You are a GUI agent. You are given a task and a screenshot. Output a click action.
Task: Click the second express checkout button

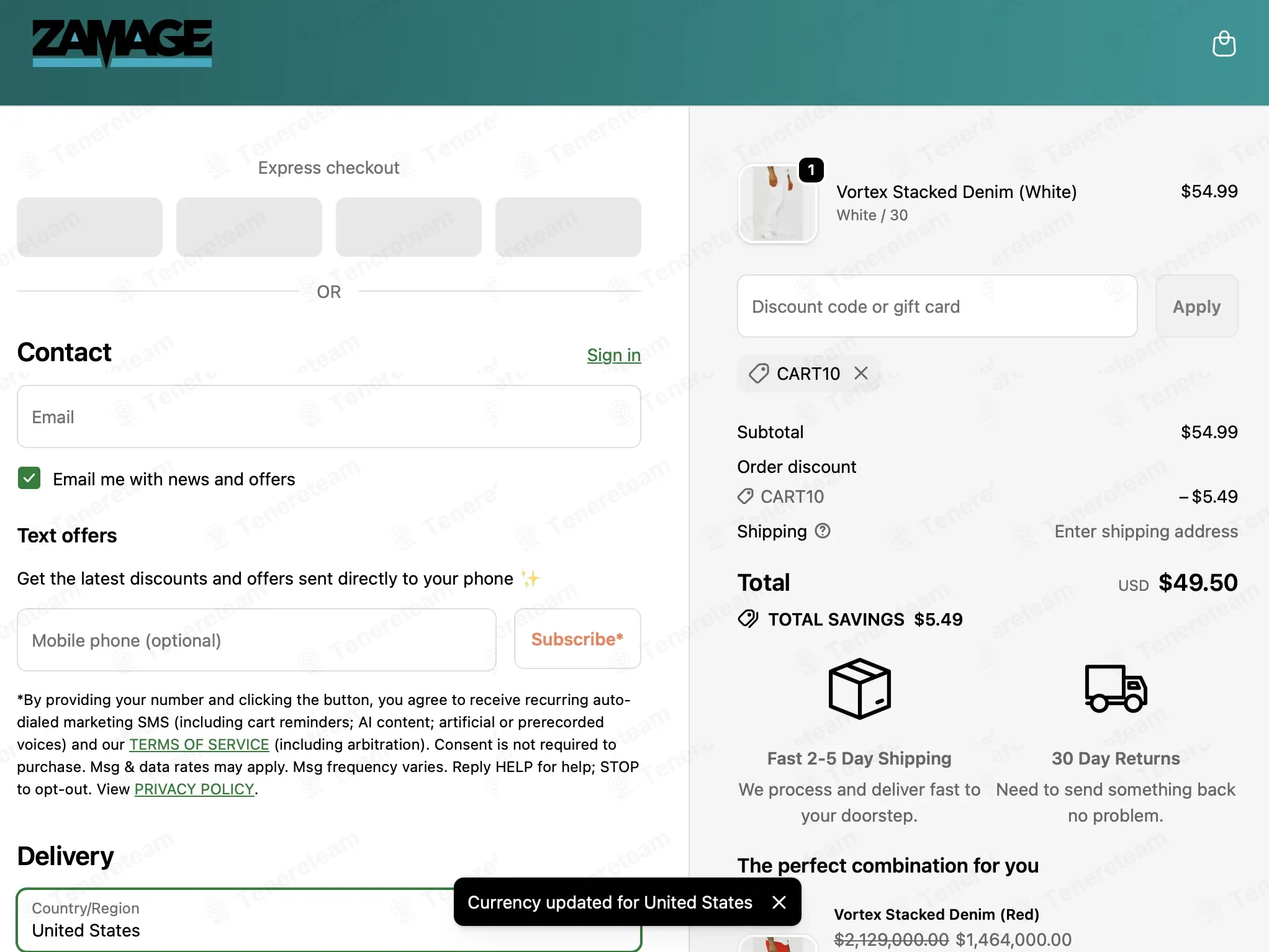(x=249, y=227)
